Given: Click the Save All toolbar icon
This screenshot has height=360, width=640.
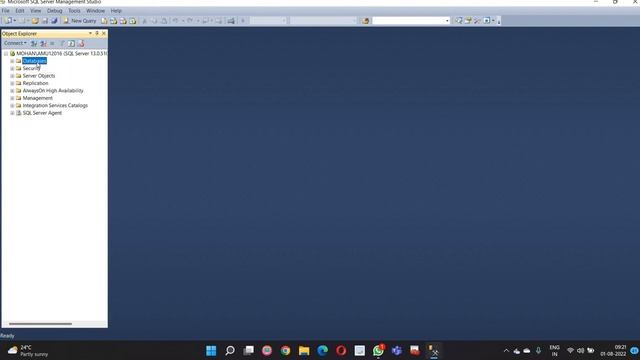Looking at the screenshot, I should coord(54,20).
